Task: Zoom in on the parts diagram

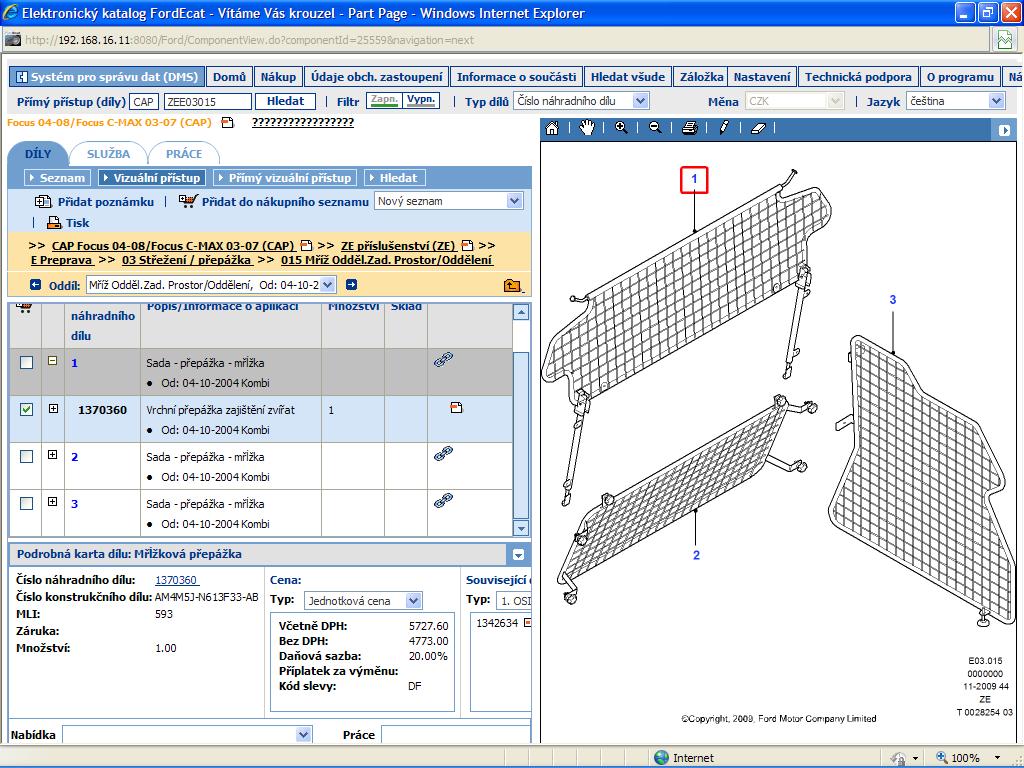Action: pos(621,128)
